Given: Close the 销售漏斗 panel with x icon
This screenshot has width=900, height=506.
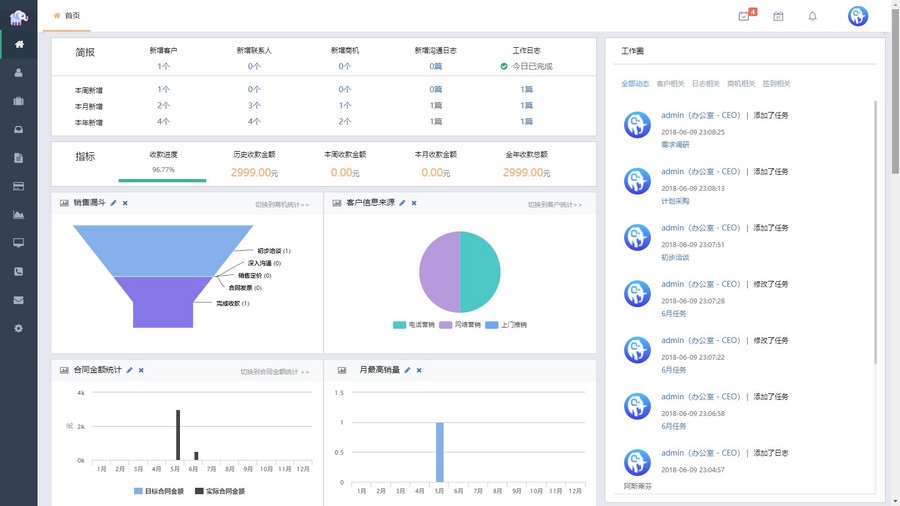Looking at the screenshot, I should click(125, 203).
